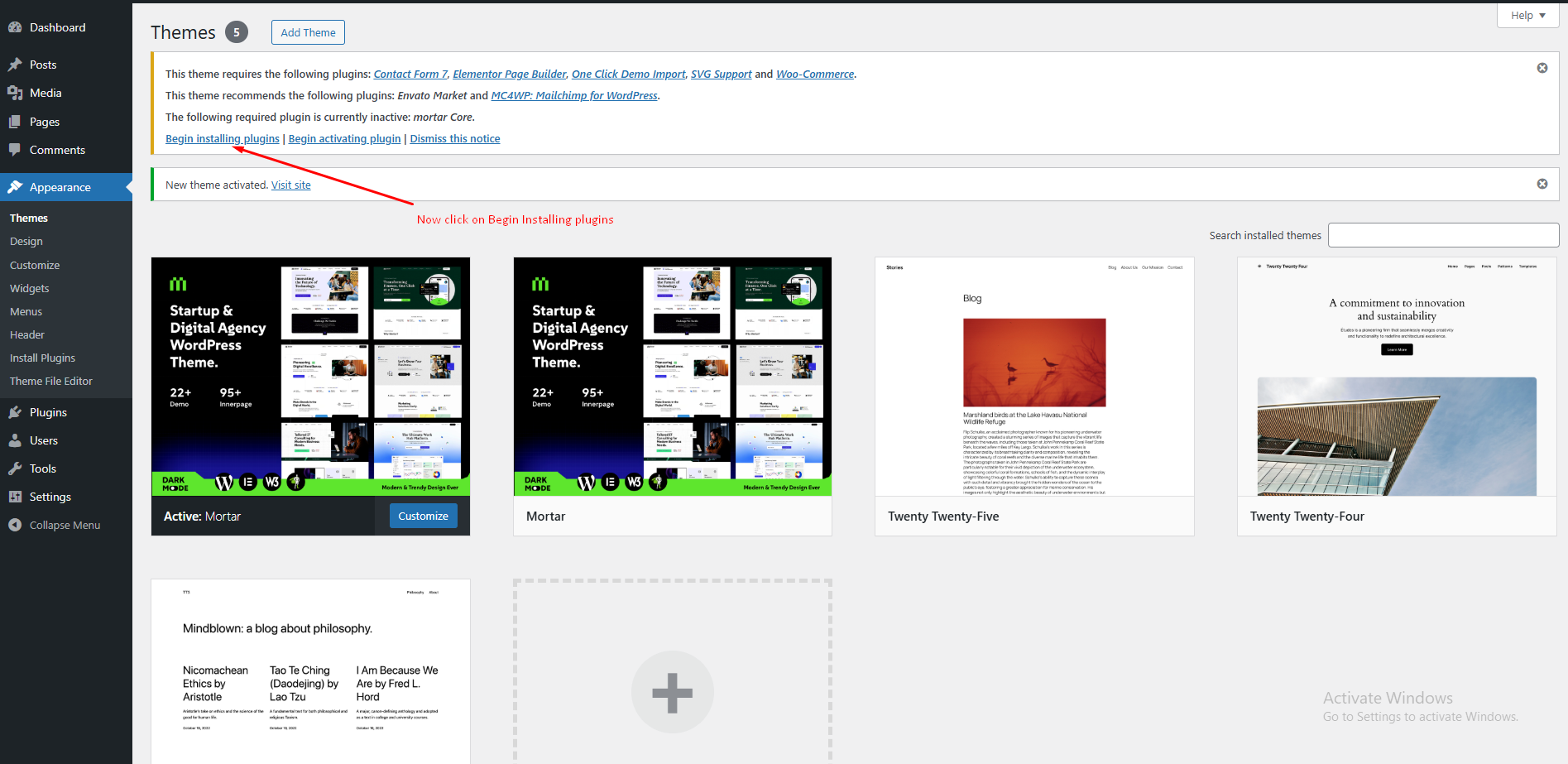The image size is (1568, 764).
Task: Click the Appearance paintbrush icon
Action: pyautogui.click(x=15, y=187)
